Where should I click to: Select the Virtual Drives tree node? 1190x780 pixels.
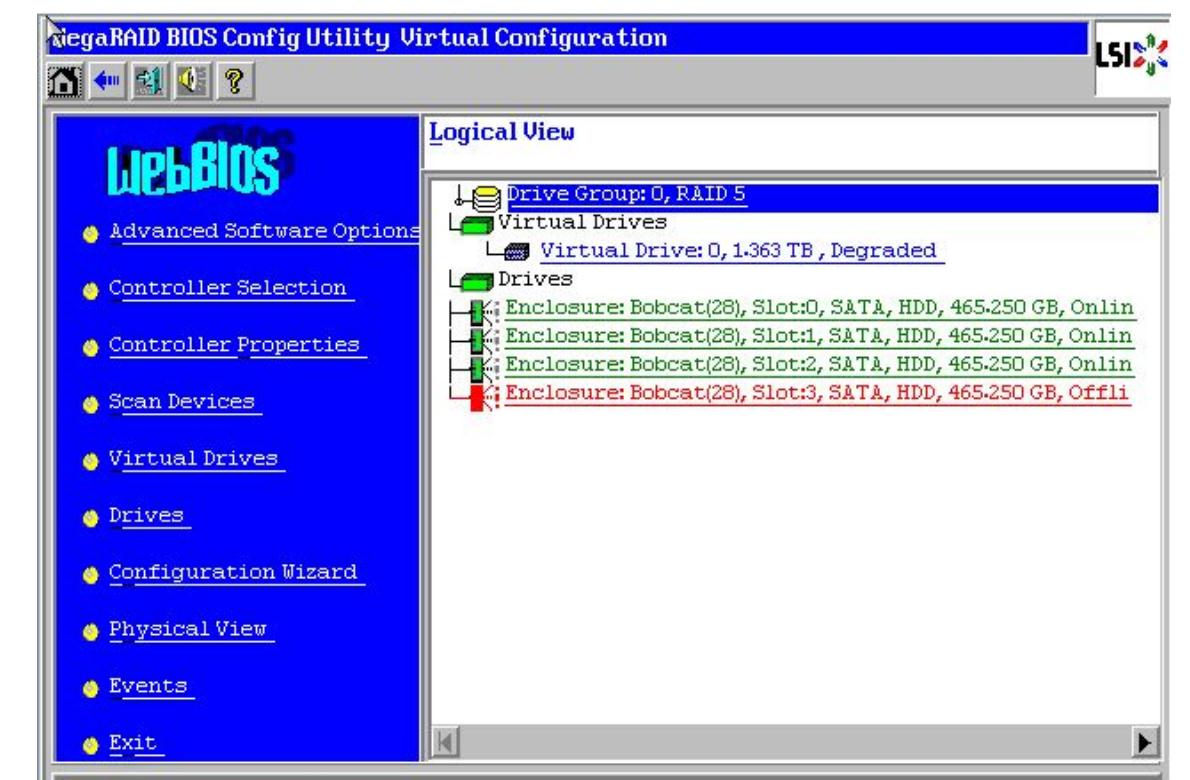click(582, 222)
